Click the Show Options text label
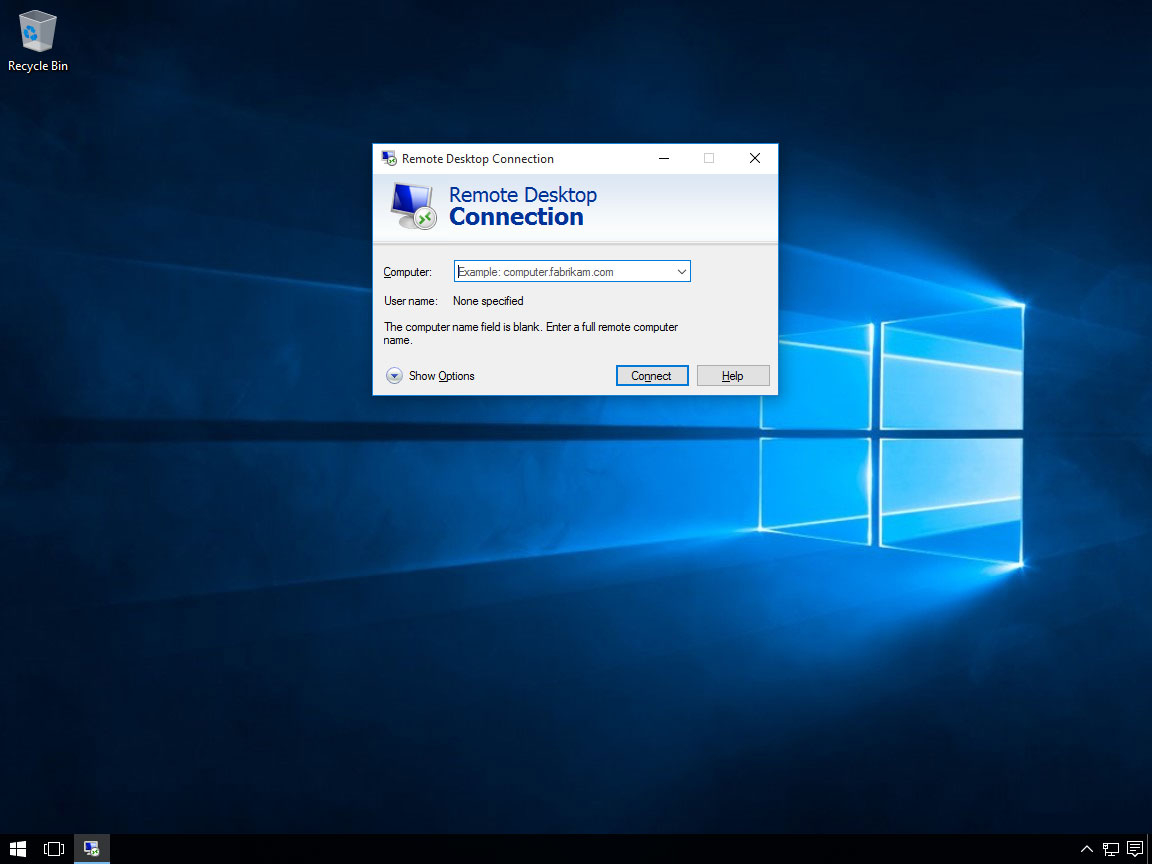 click(x=441, y=376)
